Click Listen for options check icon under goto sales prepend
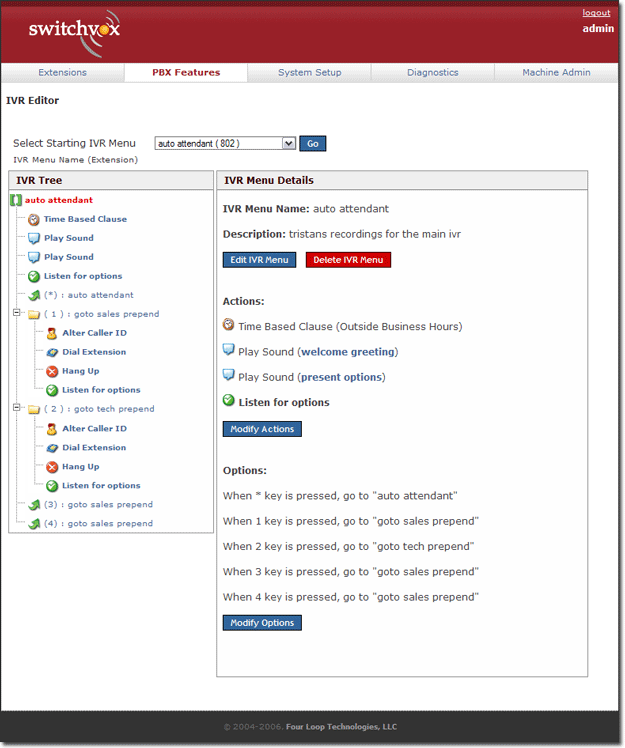The image size is (625, 748). (x=52, y=391)
